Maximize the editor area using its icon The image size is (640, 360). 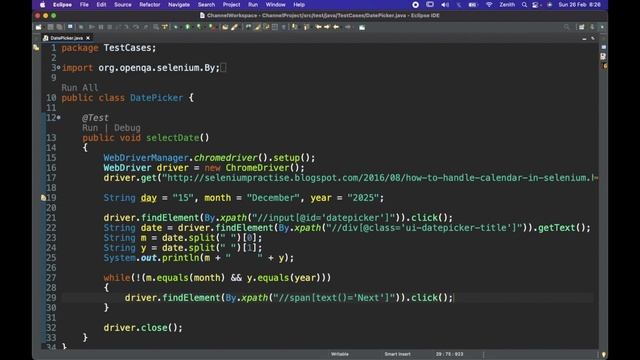click(593, 38)
